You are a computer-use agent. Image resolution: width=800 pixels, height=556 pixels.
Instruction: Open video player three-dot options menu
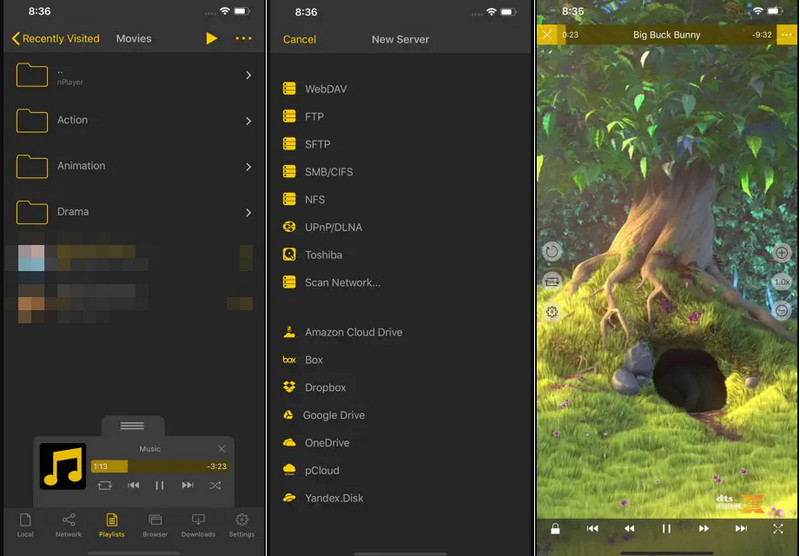[x=786, y=35]
